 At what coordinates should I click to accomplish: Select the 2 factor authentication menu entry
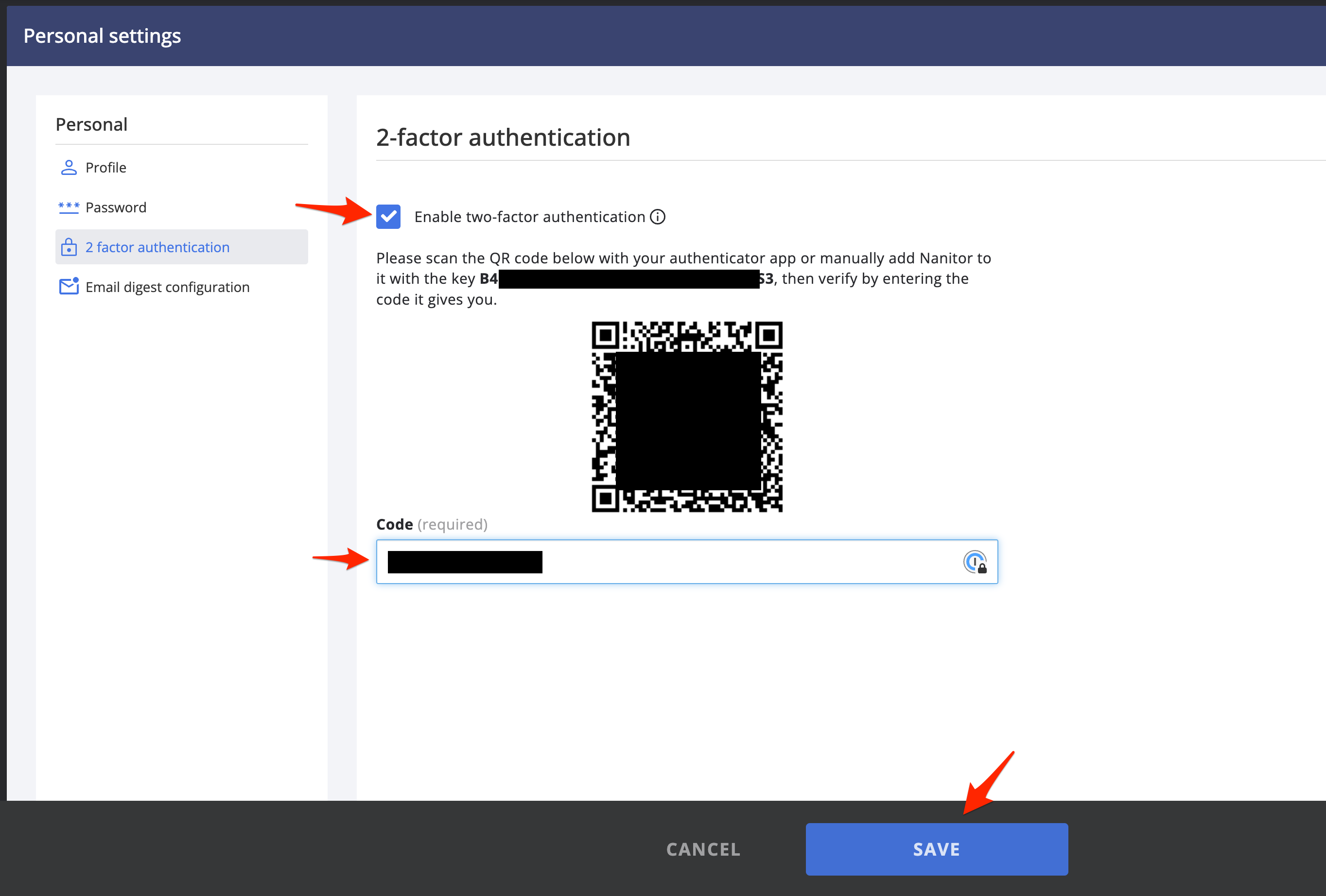point(157,247)
